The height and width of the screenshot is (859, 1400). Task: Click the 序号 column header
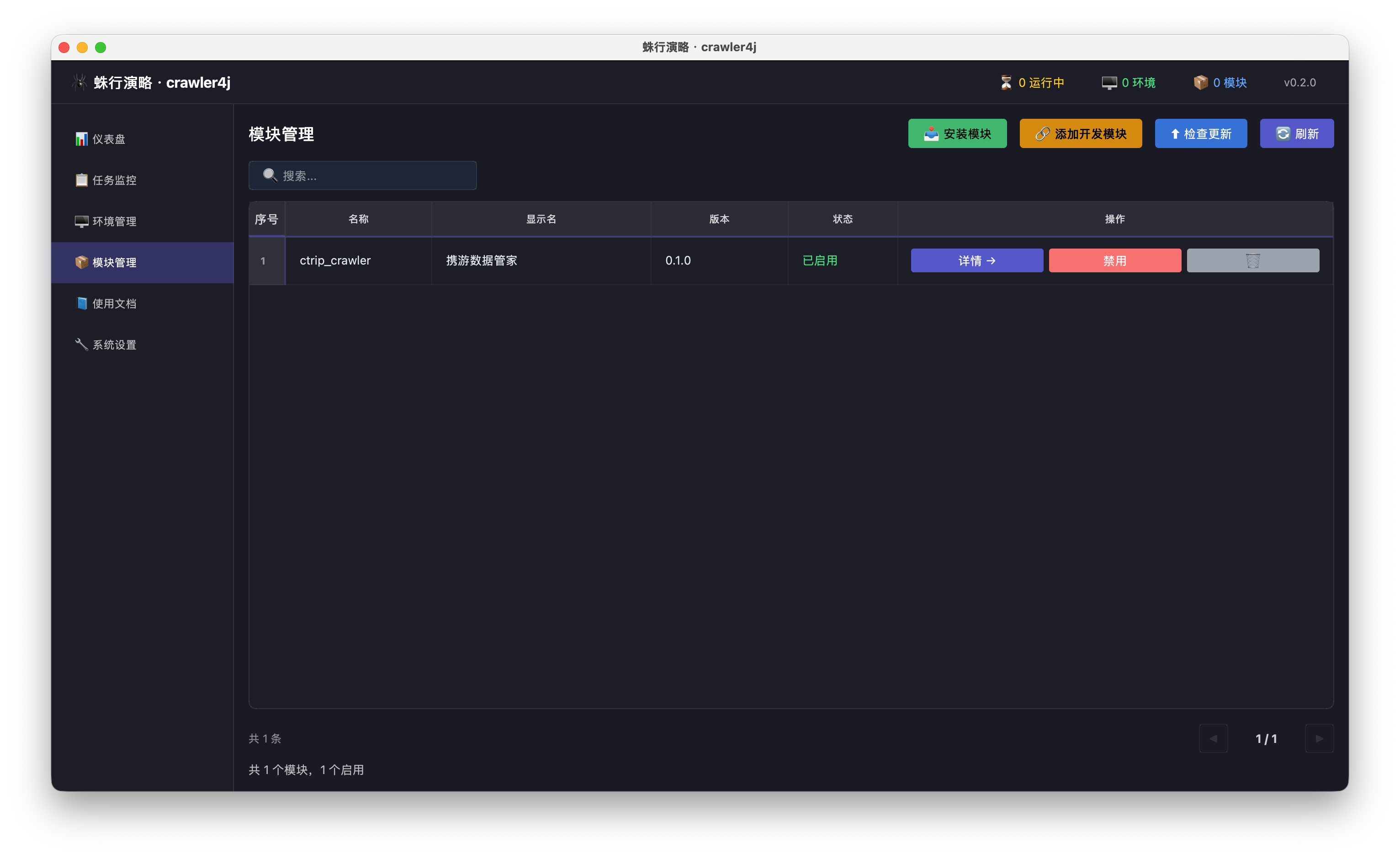pyautogui.click(x=266, y=219)
